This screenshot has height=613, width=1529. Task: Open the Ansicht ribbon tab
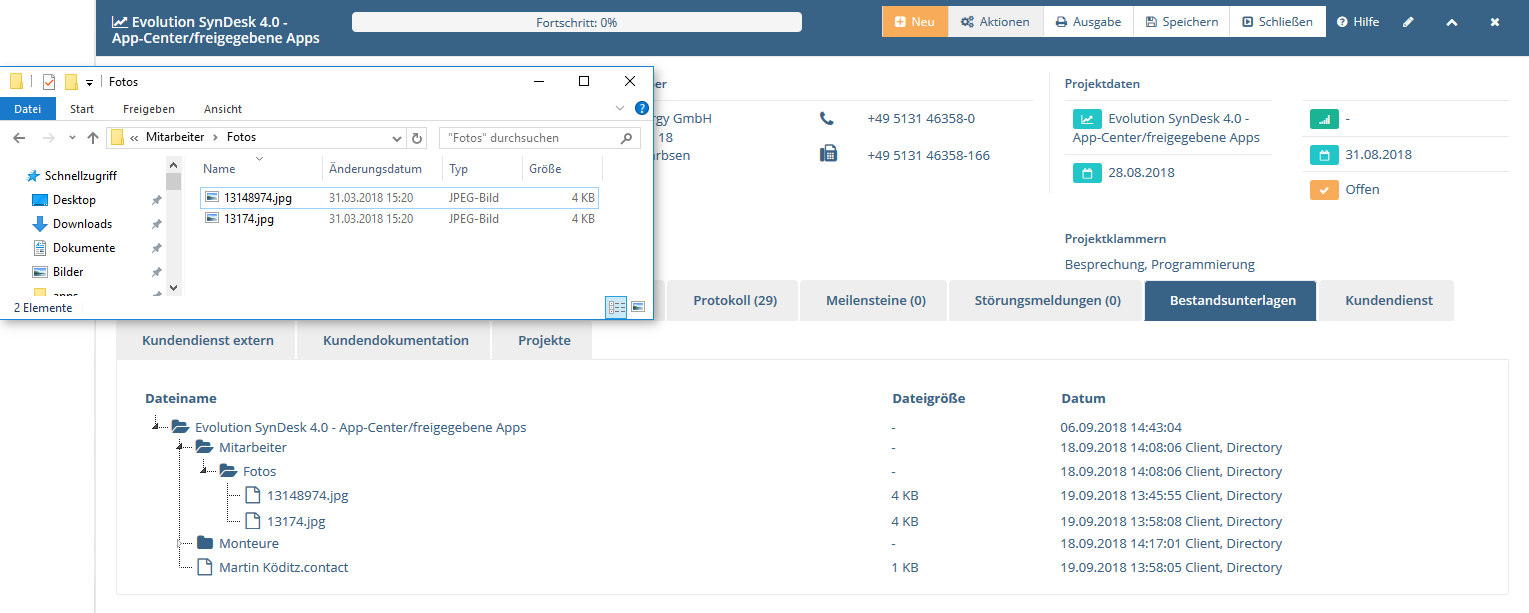point(223,109)
